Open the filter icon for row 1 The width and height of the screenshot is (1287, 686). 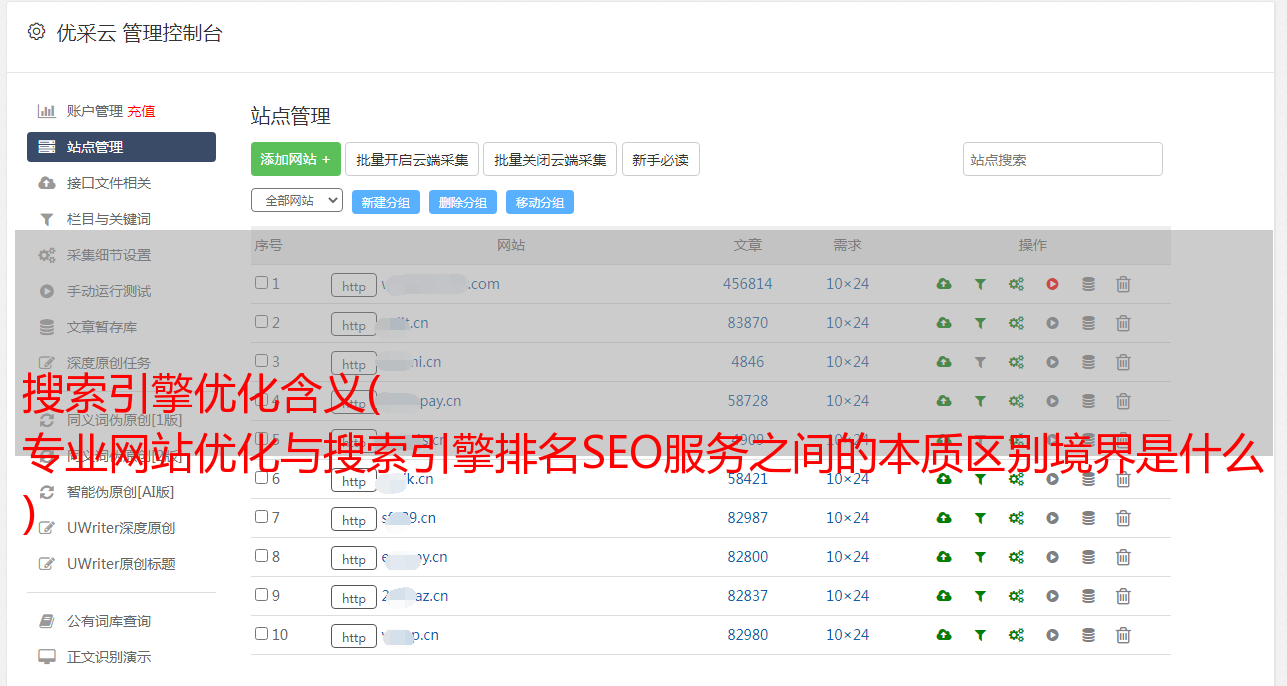click(980, 284)
